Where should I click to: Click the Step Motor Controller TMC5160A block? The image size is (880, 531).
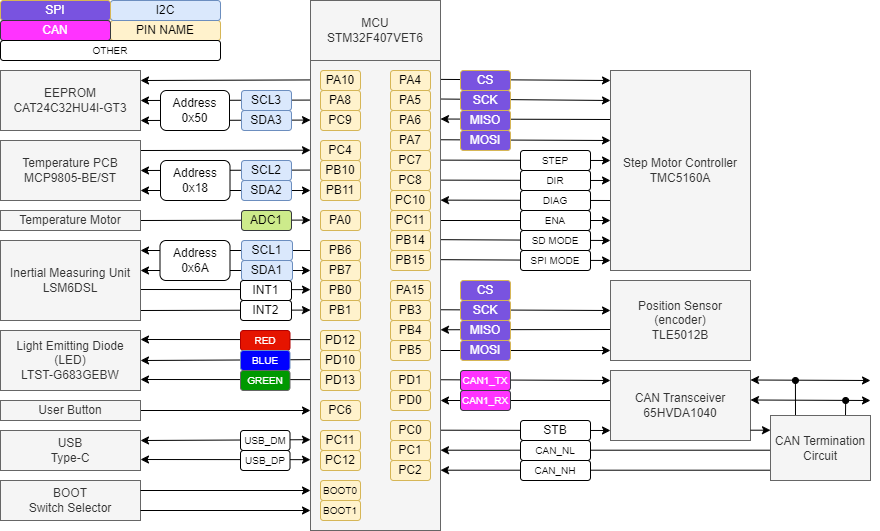coord(680,171)
